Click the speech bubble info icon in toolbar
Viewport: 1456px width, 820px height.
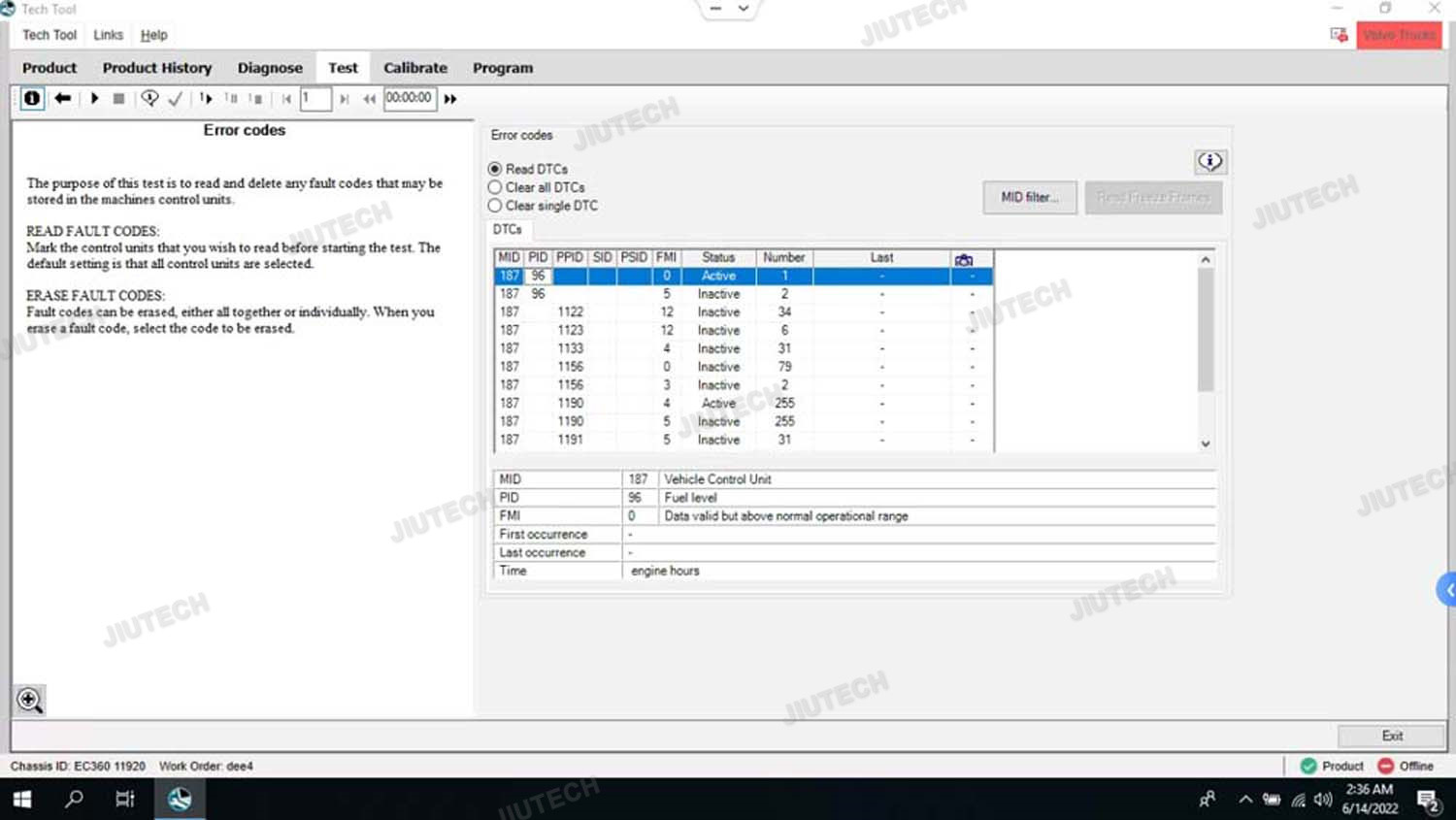pos(149,98)
